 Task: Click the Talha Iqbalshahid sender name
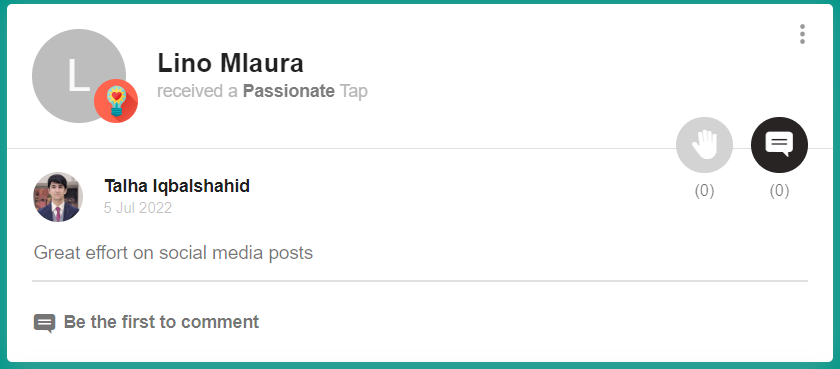pyautogui.click(x=177, y=186)
